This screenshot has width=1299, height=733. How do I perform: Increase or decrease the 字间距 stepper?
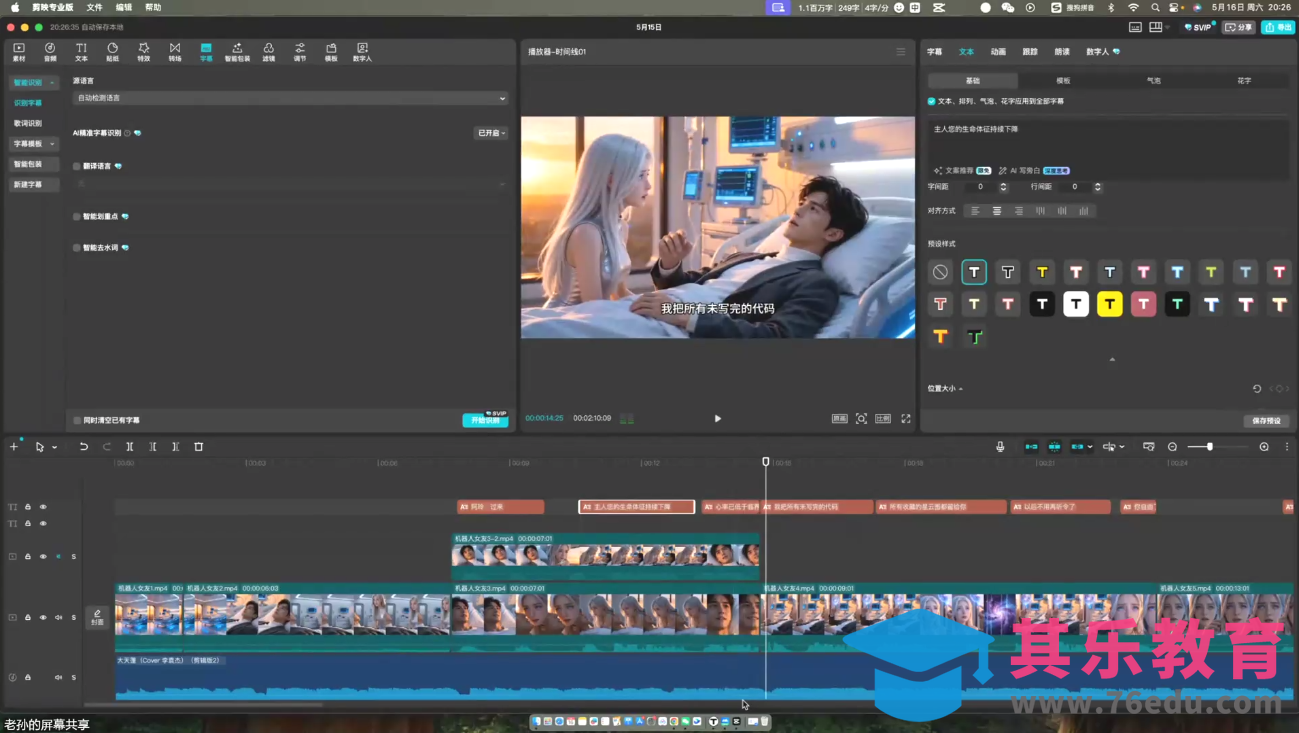(1004, 187)
